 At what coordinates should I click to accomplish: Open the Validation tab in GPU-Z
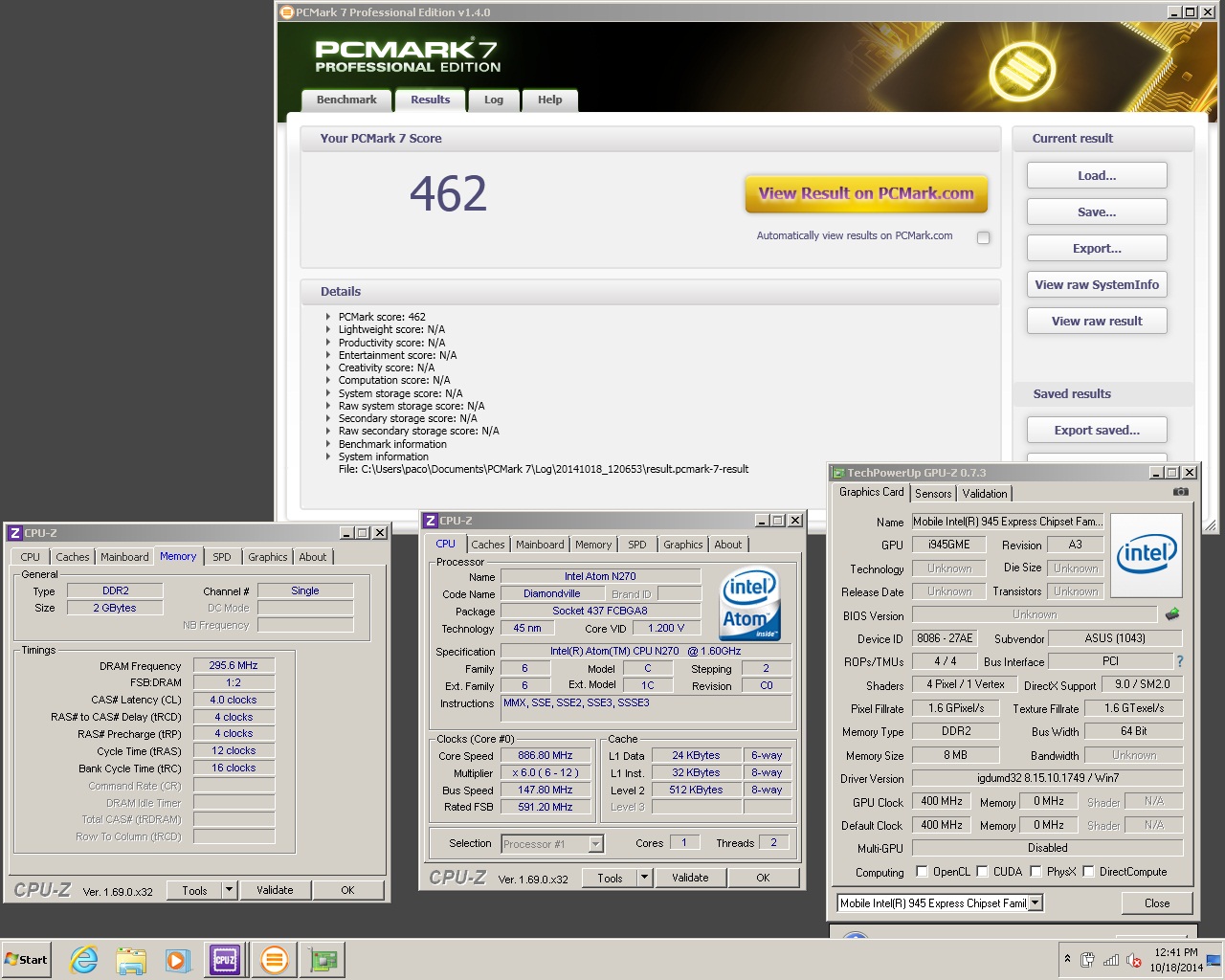985,494
